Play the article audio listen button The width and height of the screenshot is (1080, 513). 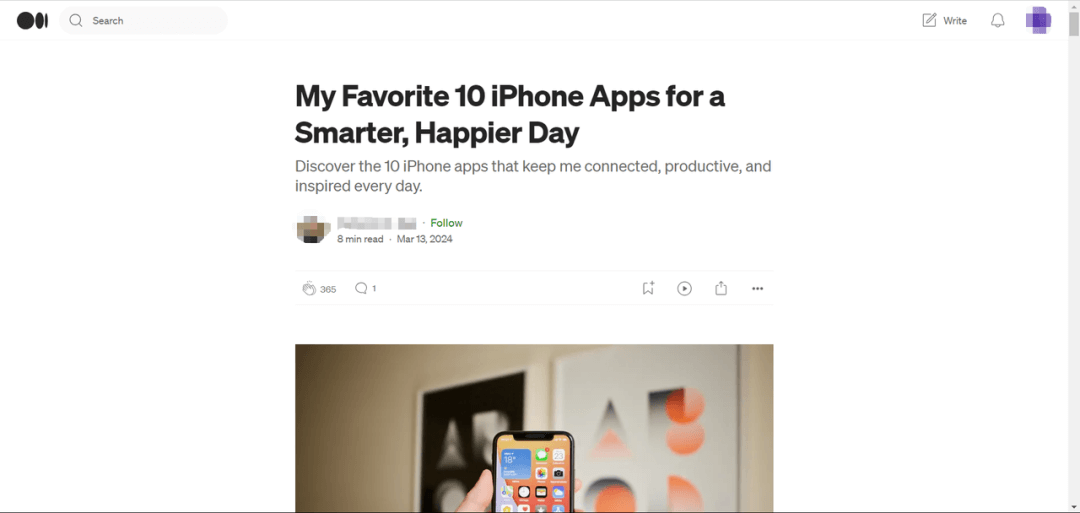click(684, 289)
